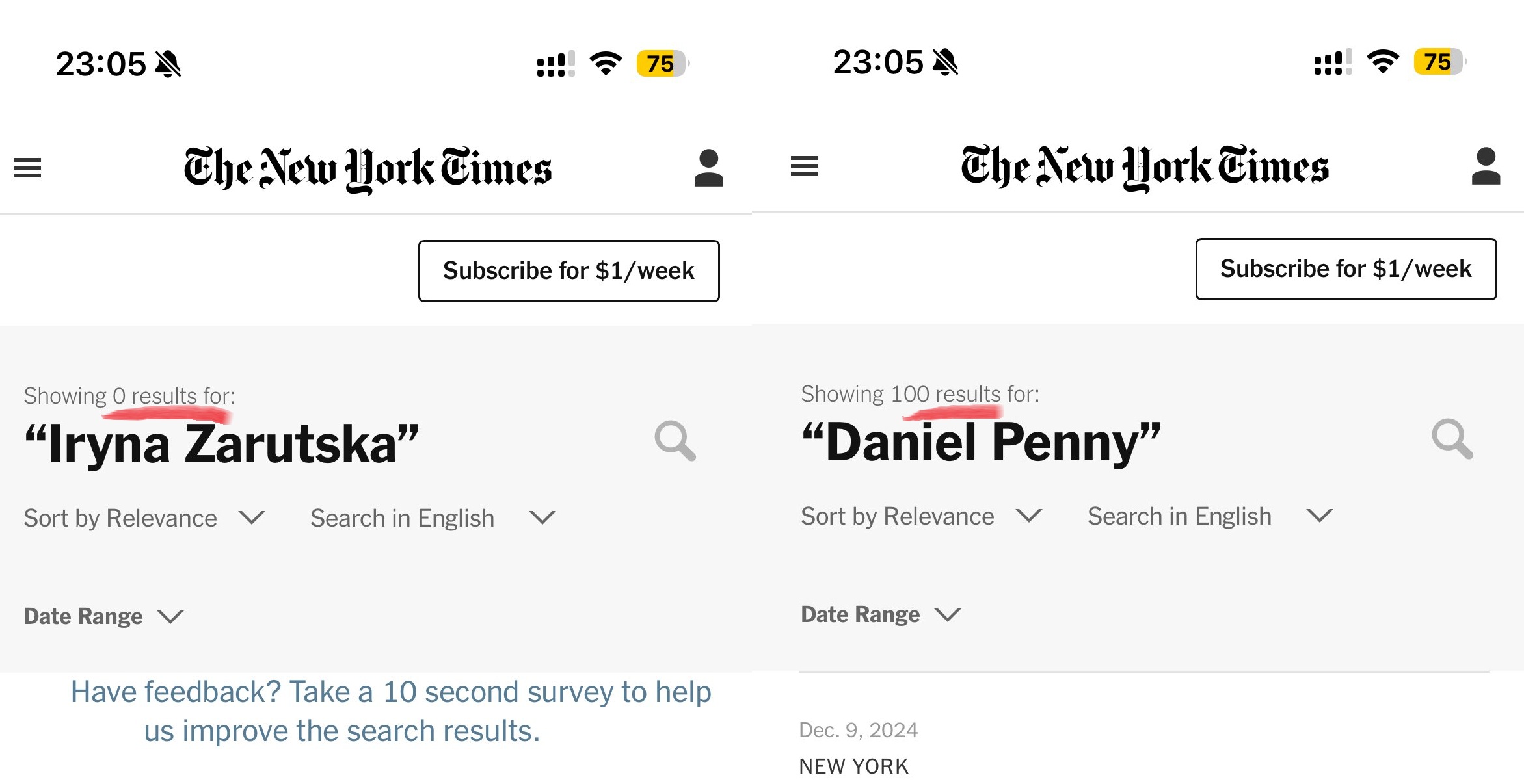Viewport: 1524px width, 784px height.
Task: Expand Search in English dropdown, left screen
Action: pos(433,518)
